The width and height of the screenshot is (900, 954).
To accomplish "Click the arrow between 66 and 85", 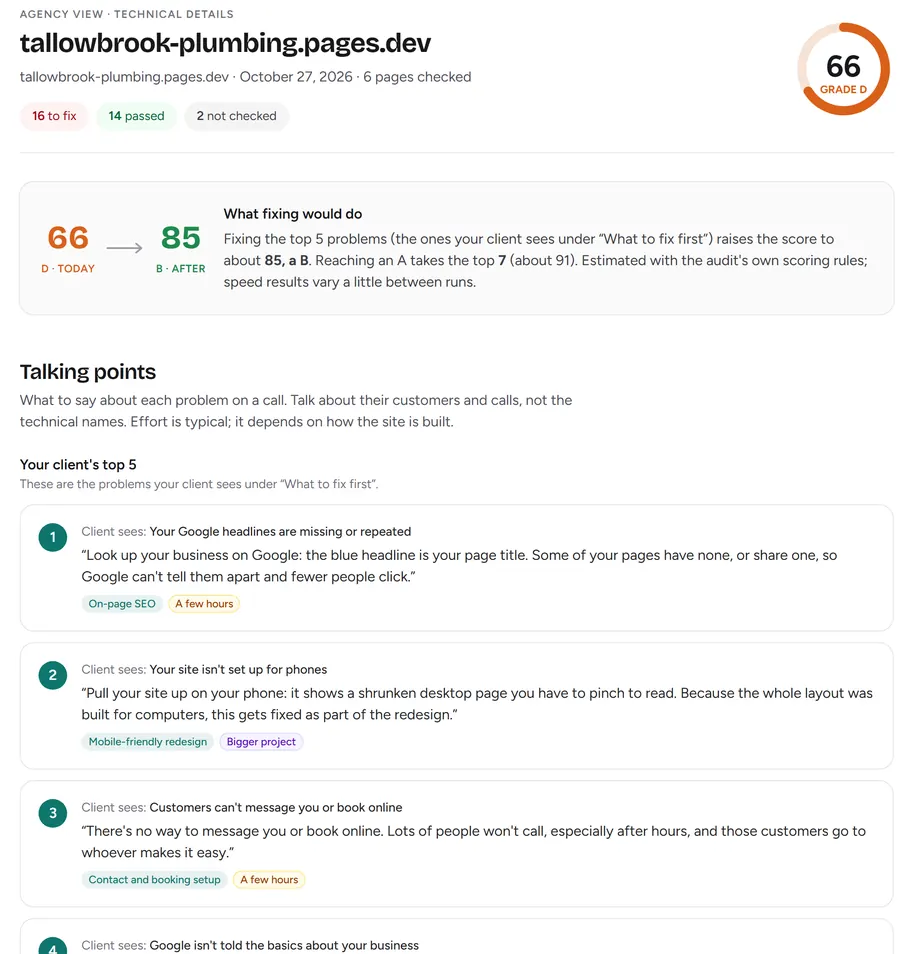I will click(x=124, y=248).
